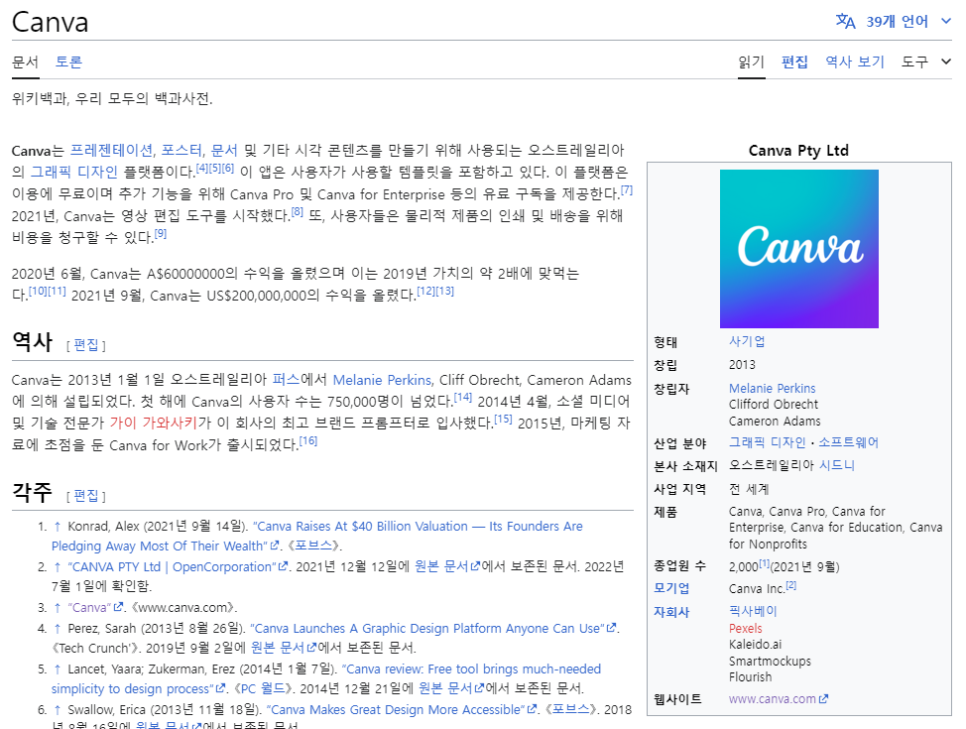966x729 pixels.
Task: Select the 편집 tab at top
Action: point(795,62)
